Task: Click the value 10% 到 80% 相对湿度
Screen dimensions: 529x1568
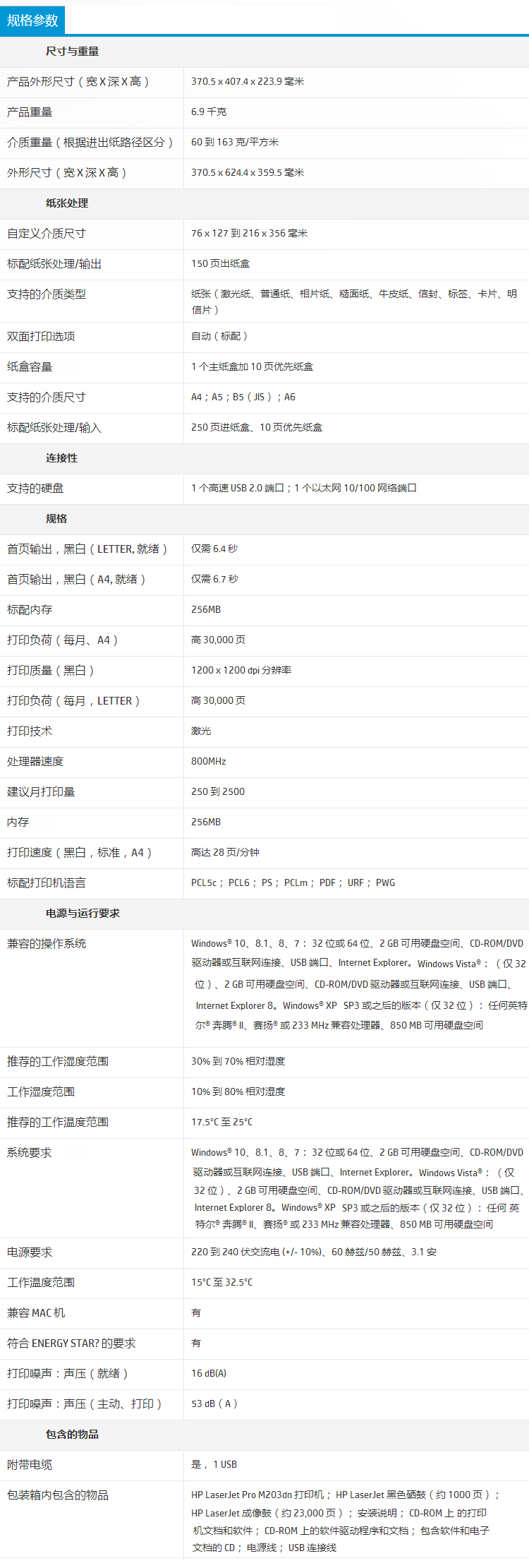Action: (x=238, y=1092)
